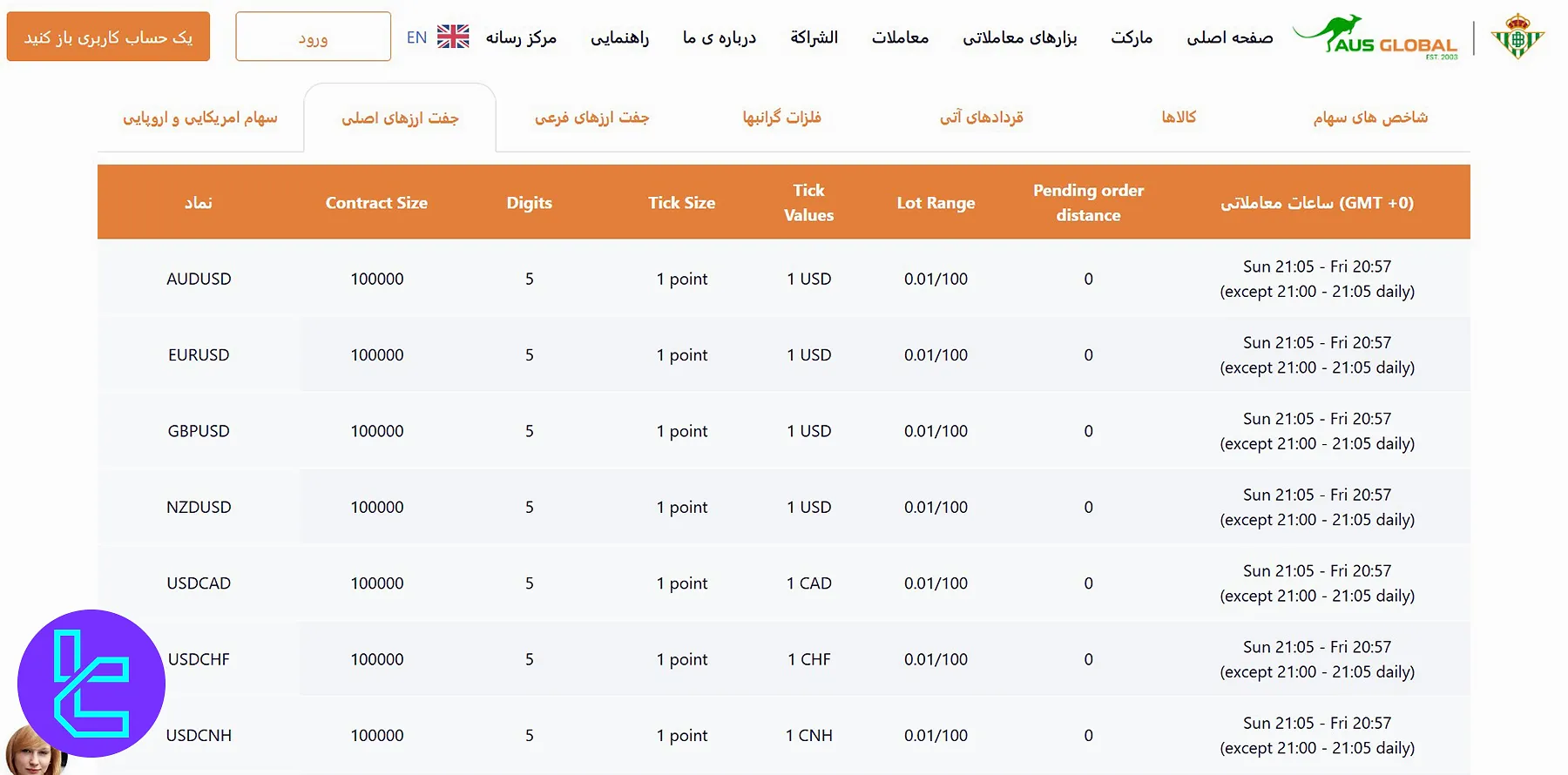Select the USDCAD symbol cell
Viewport: 1568px width, 775px height.
pos(199,583)
